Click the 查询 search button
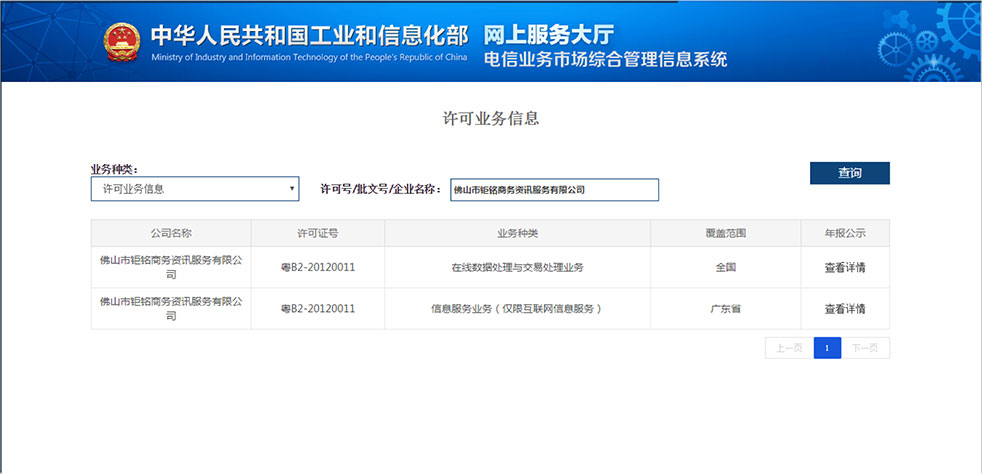Viewport: 982px width, 474px height. coord(849,173)
